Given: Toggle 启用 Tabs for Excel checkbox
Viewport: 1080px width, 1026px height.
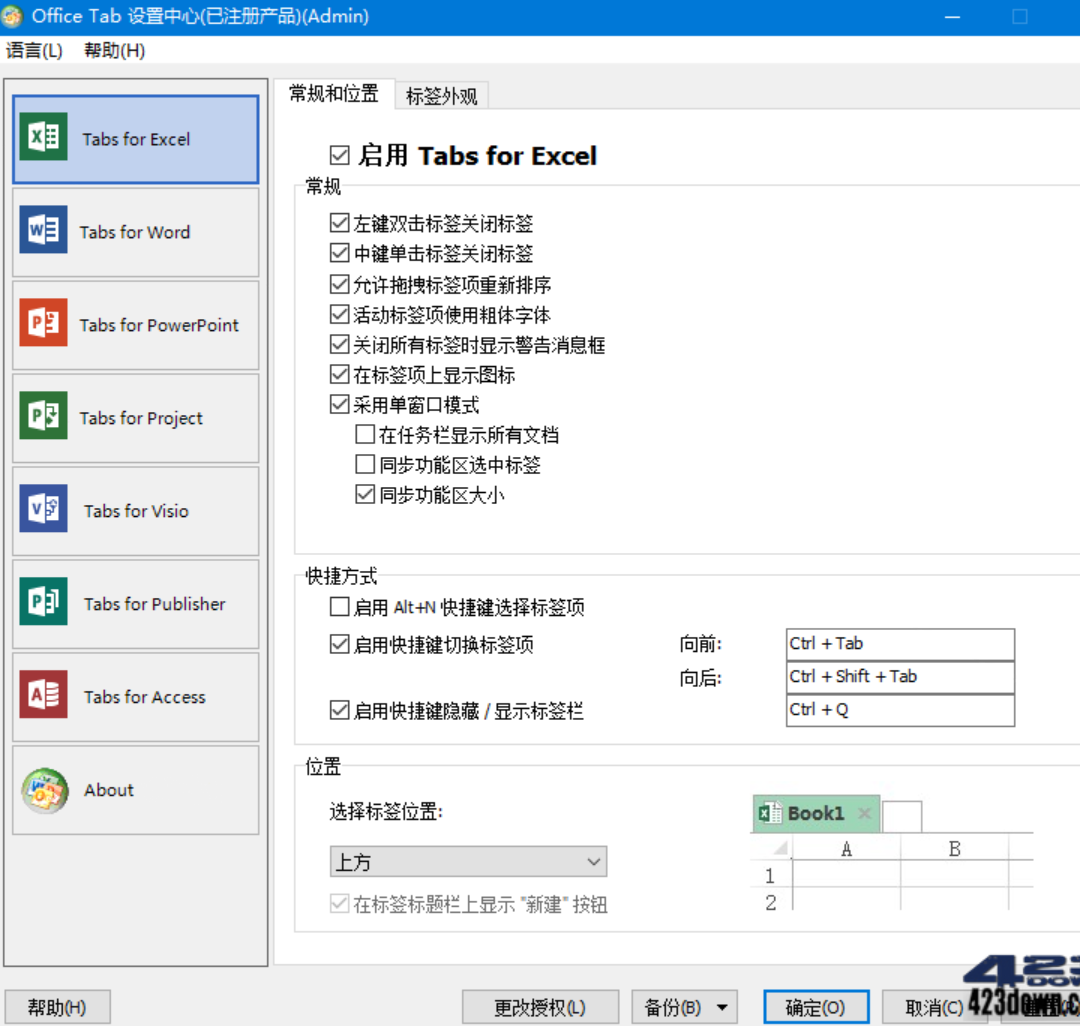Looking at the screenshot, I should (x=339, y=155).
